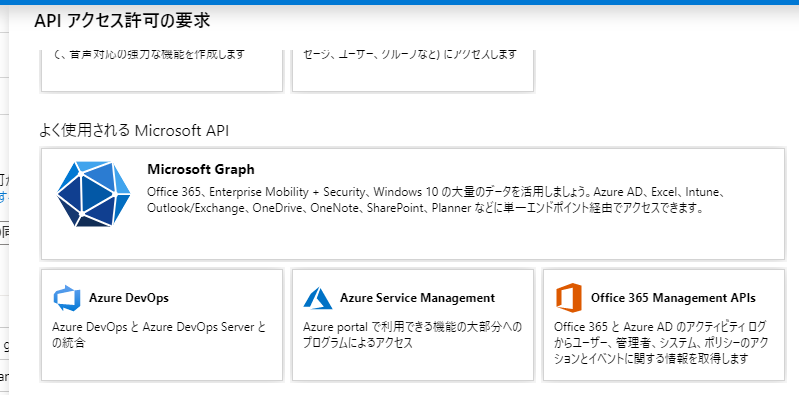Image resolution: width=799 pixels, height=395 pixels.
Task: Click the 'Azure portal で利用できる機能' description text
Action: [x=412, y=334]
